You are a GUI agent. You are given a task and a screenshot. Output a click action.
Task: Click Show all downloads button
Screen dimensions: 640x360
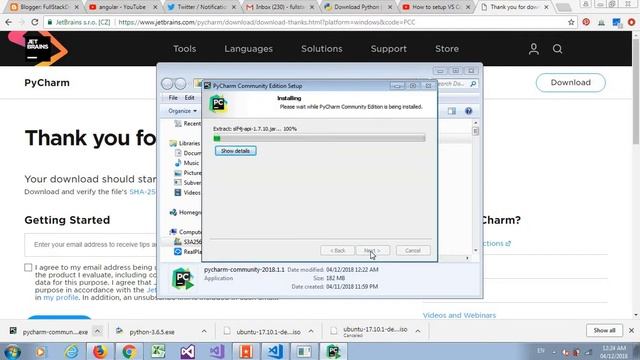(604, 330)
